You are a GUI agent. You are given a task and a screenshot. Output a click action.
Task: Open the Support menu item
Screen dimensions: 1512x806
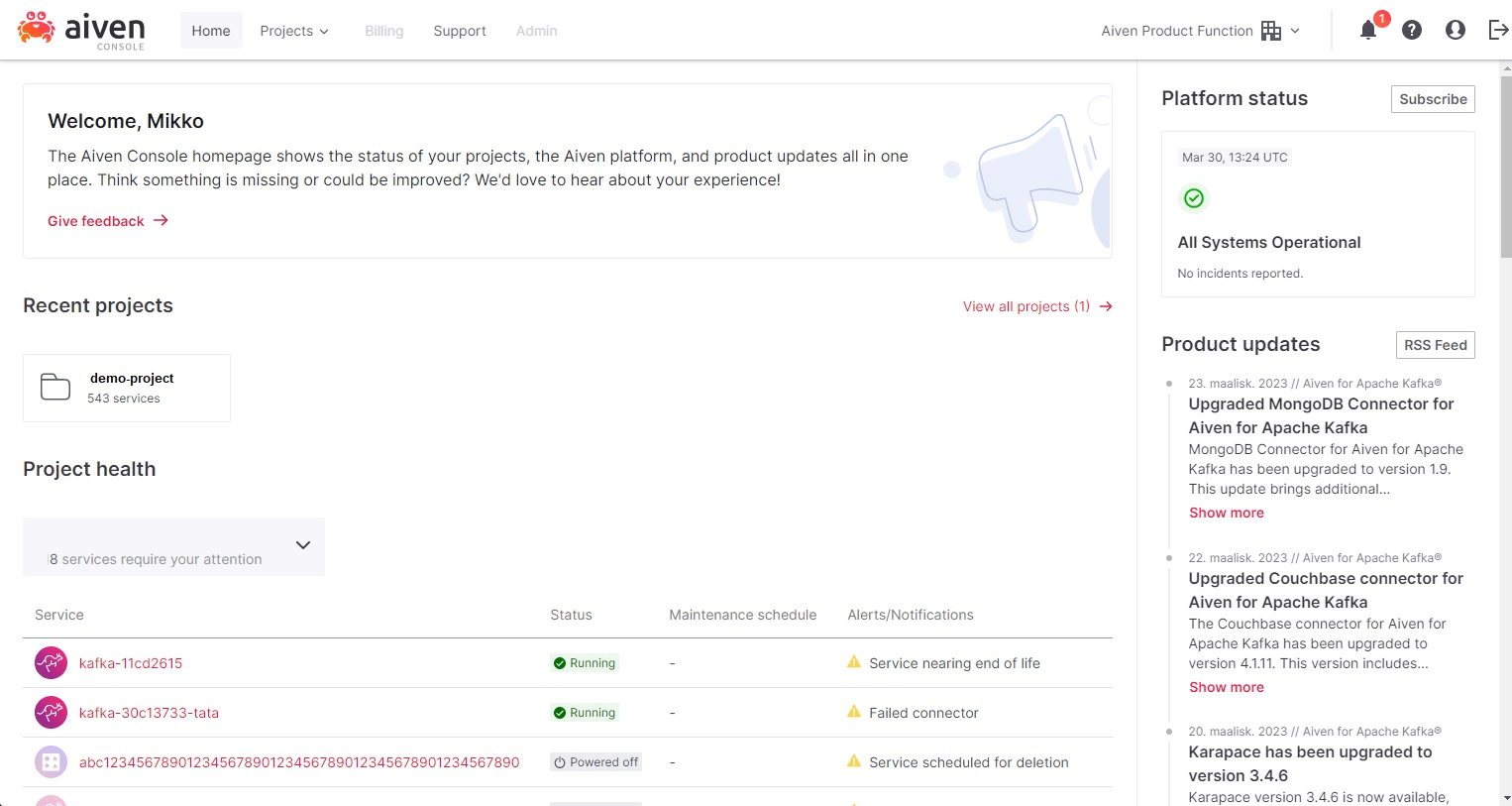459,31
